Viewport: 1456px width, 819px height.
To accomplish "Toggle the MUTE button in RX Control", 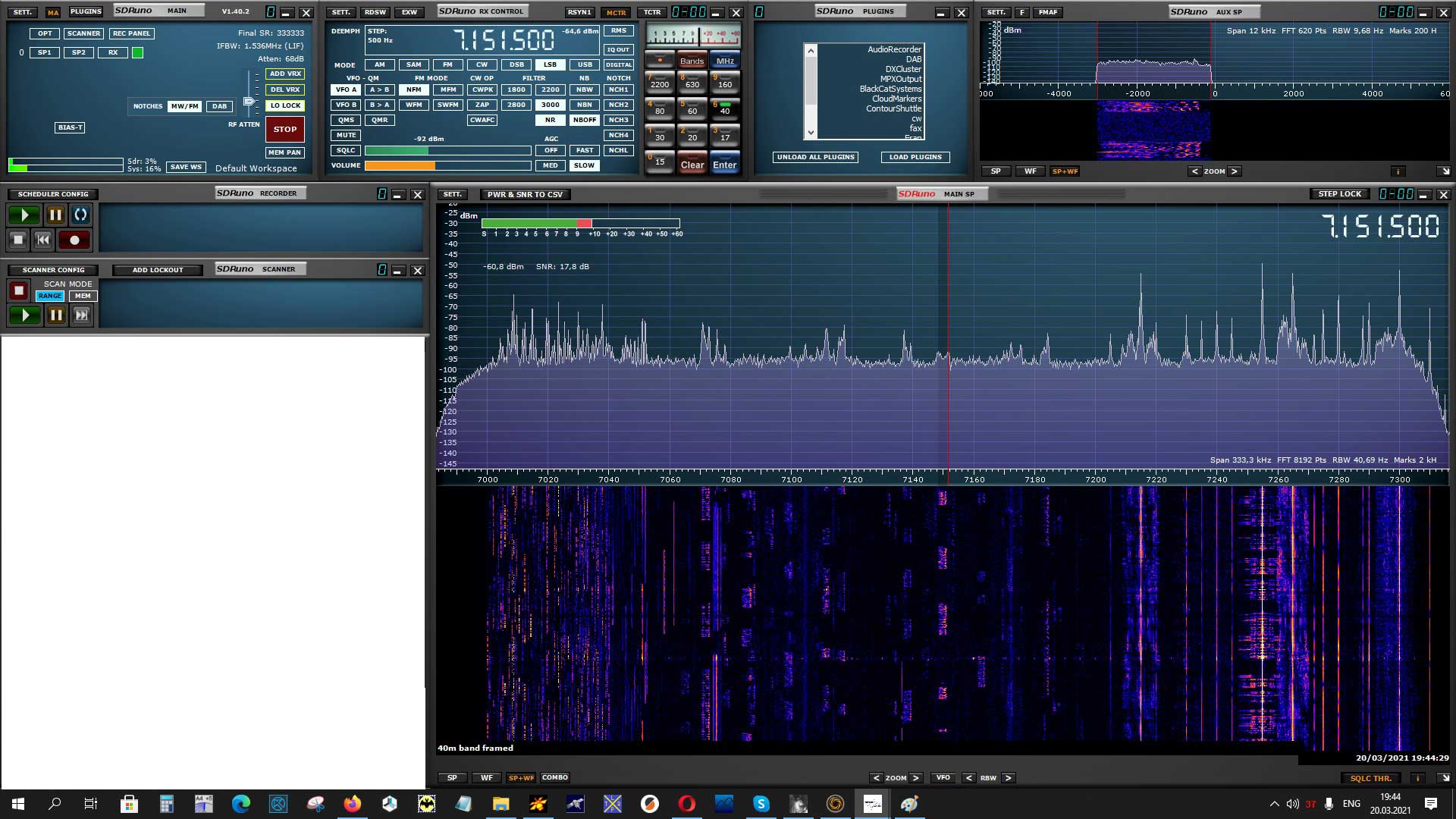I will (x=346, y=135).
